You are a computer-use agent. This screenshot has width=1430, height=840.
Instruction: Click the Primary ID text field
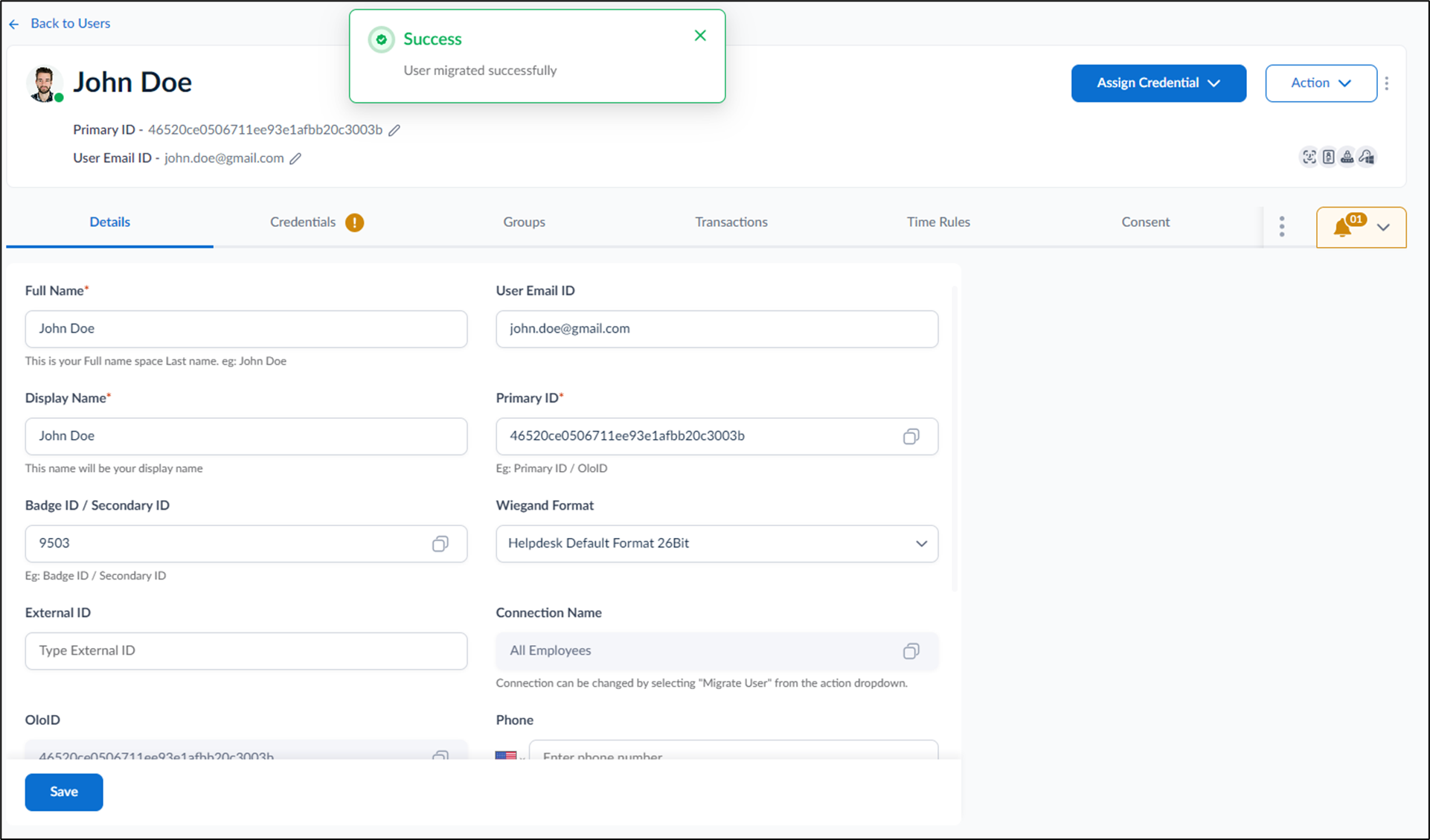click(716, 436)
